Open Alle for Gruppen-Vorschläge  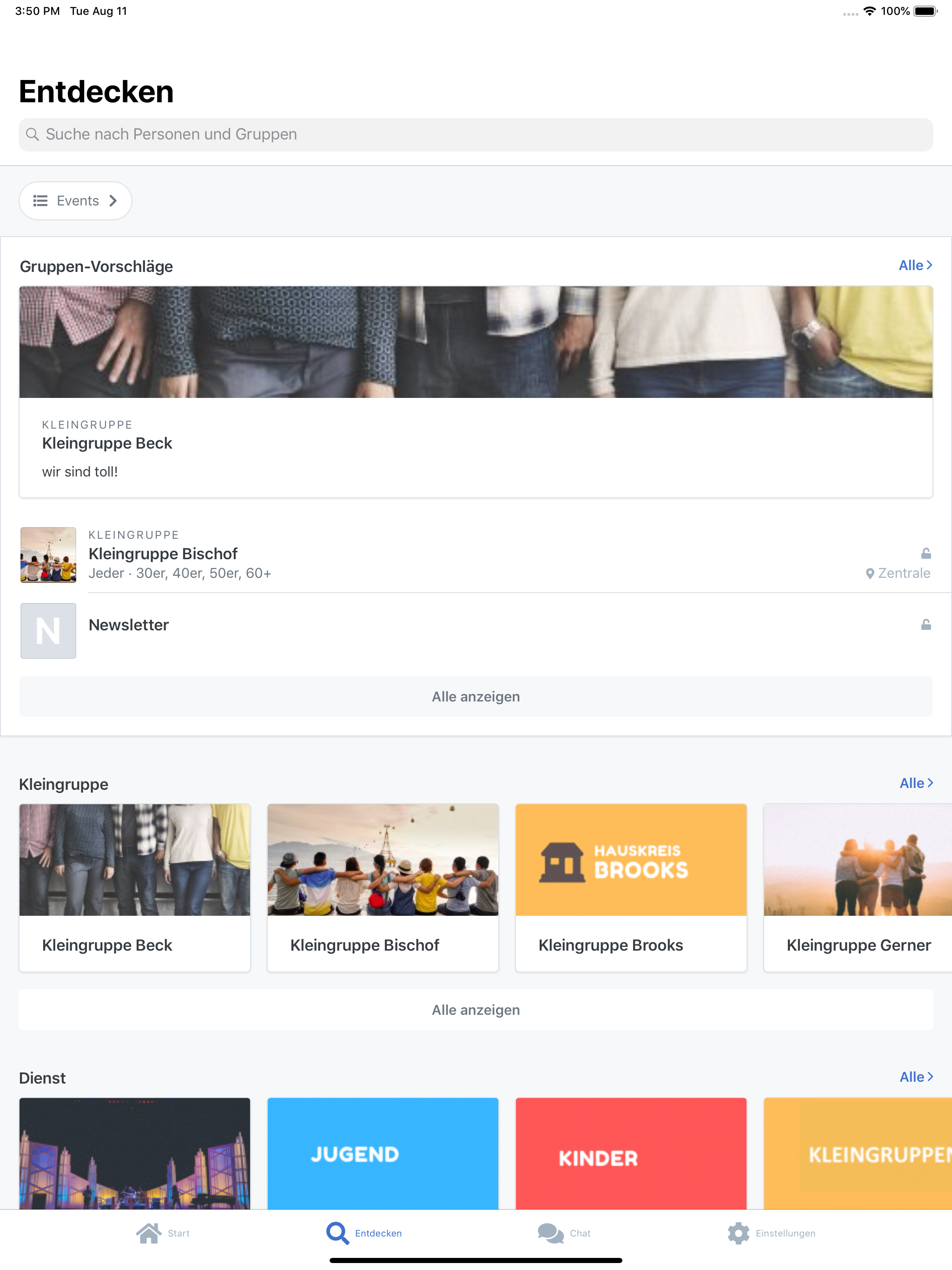(915, 265)
